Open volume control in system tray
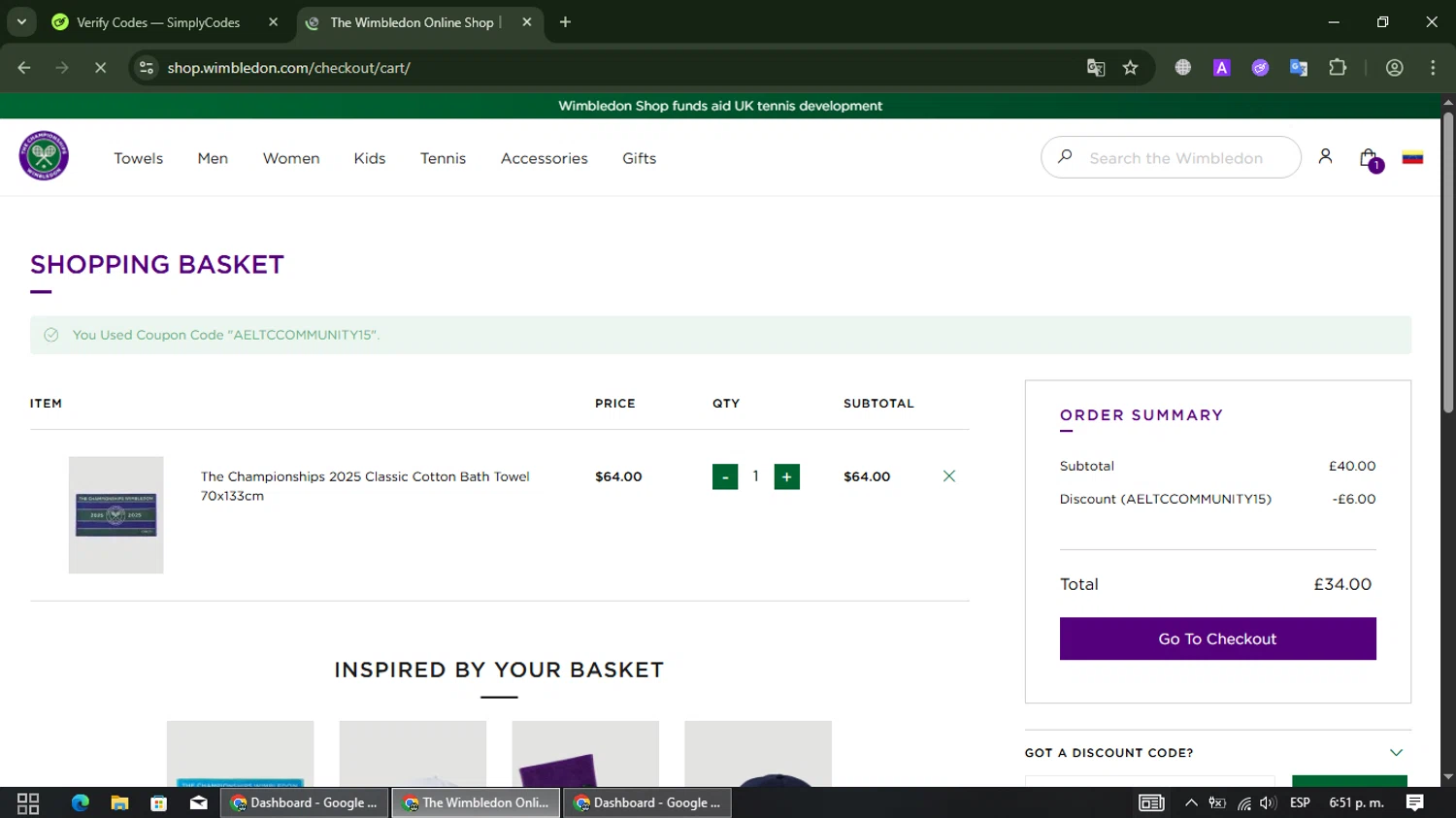This screenshot has width=1456, height=818. pos(1268,802)
